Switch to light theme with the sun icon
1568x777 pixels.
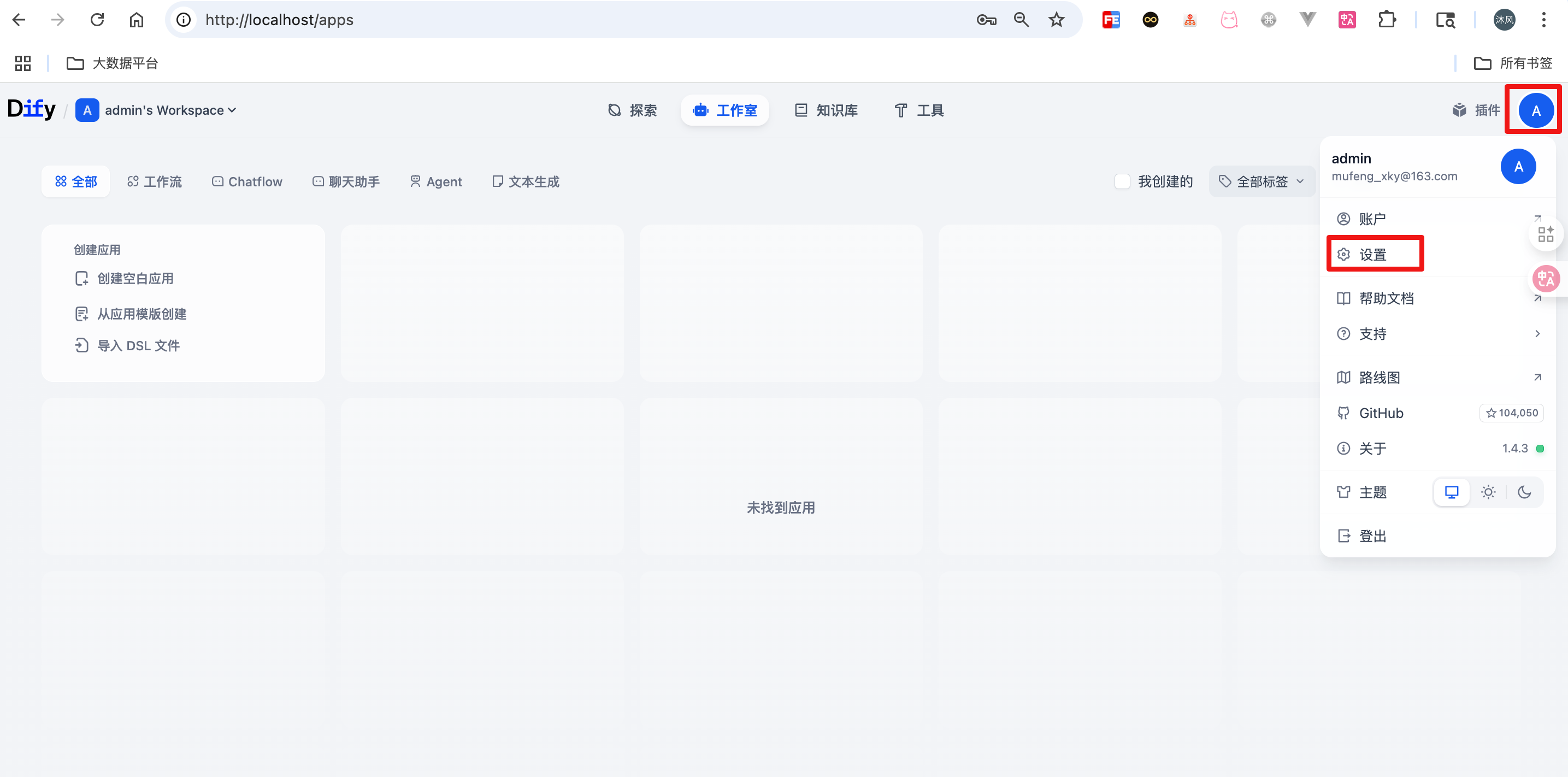pos(1488,492)
